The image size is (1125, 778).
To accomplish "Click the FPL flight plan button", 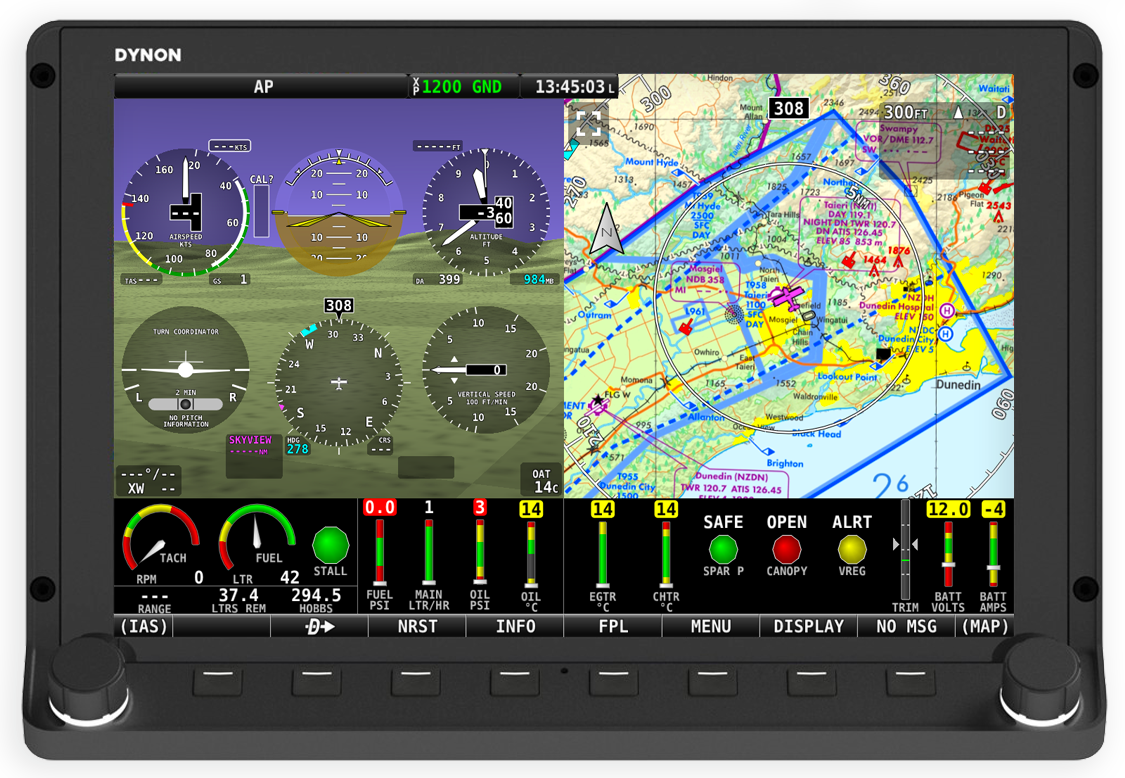I will pyautogui.click(x=613, y=627).
